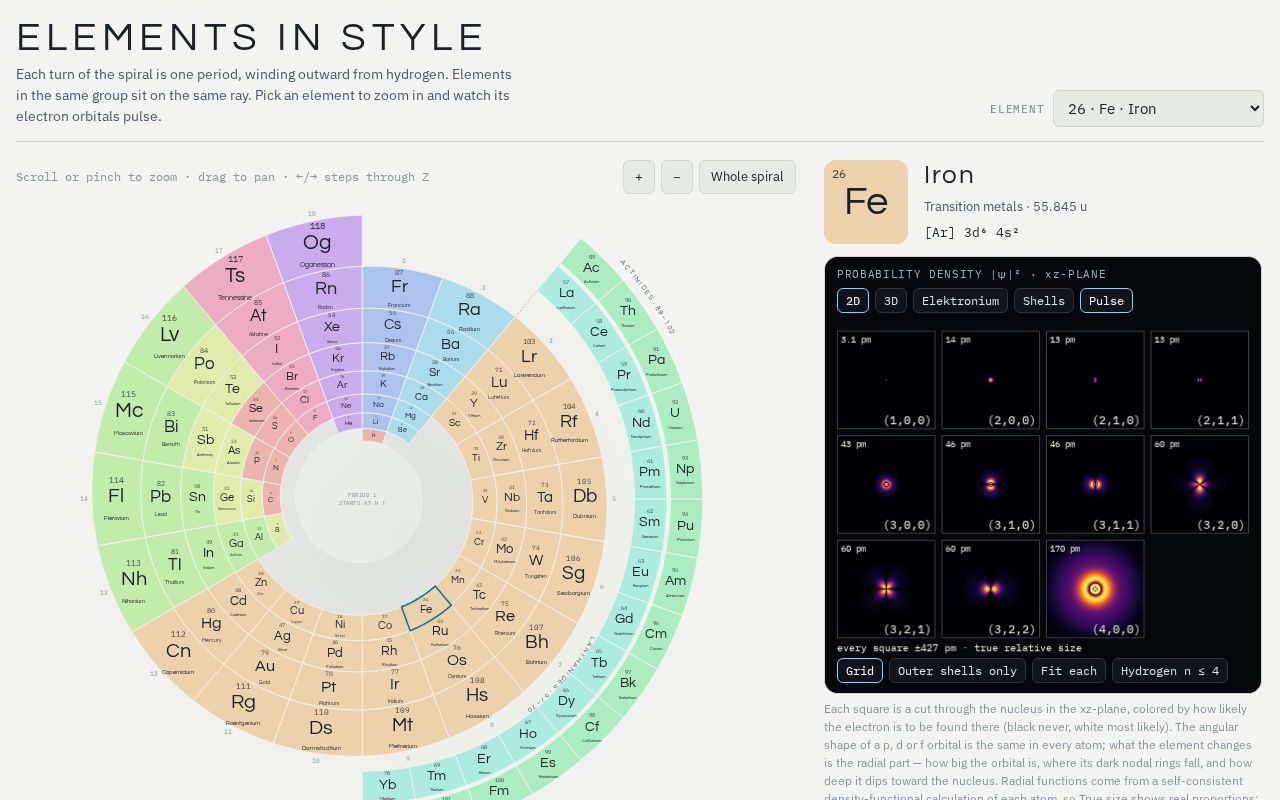Screen dimensions: 1280x800
Task: Select Dubnium (Db) on the spiral
Action: point(584,496)
